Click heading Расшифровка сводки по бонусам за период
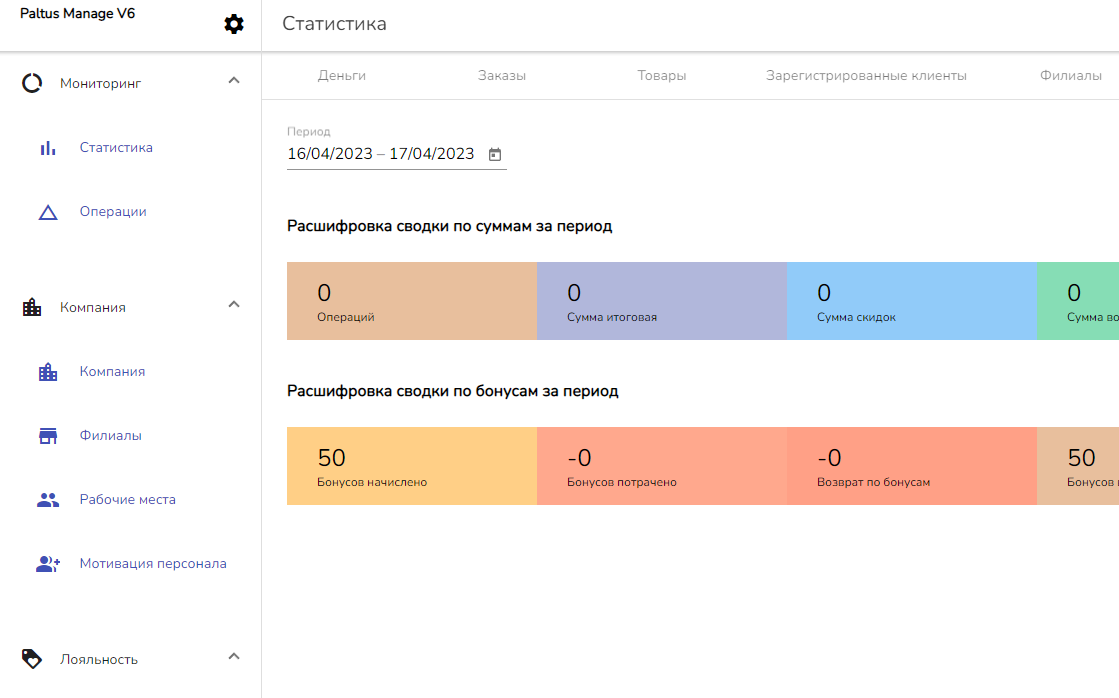Screen dimensions: 1119x698 [x=452, y=391]
